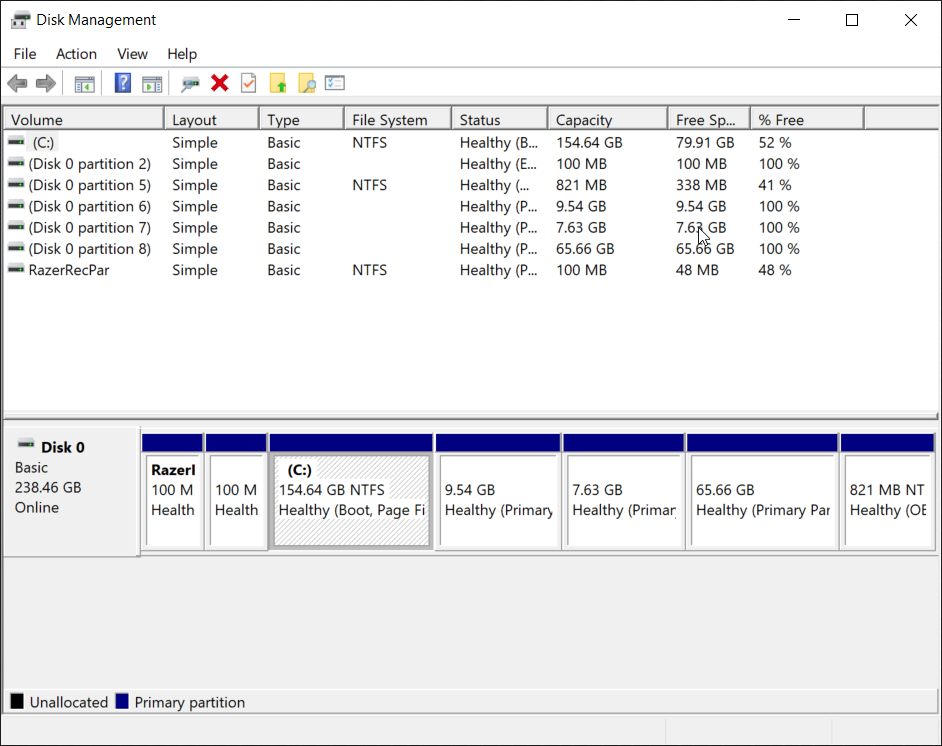Sort by the Free Space column header
Viewport: 942px width, 746px height.
(x=710, y=120)
